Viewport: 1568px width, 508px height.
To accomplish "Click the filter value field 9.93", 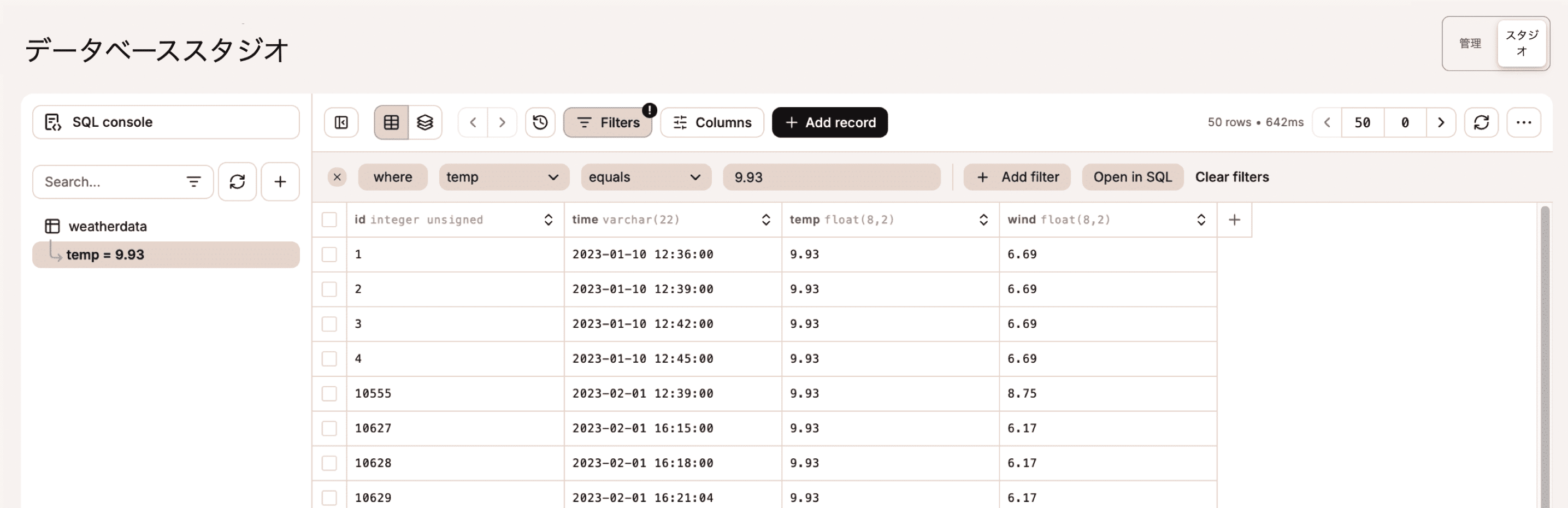I will 831,177.
